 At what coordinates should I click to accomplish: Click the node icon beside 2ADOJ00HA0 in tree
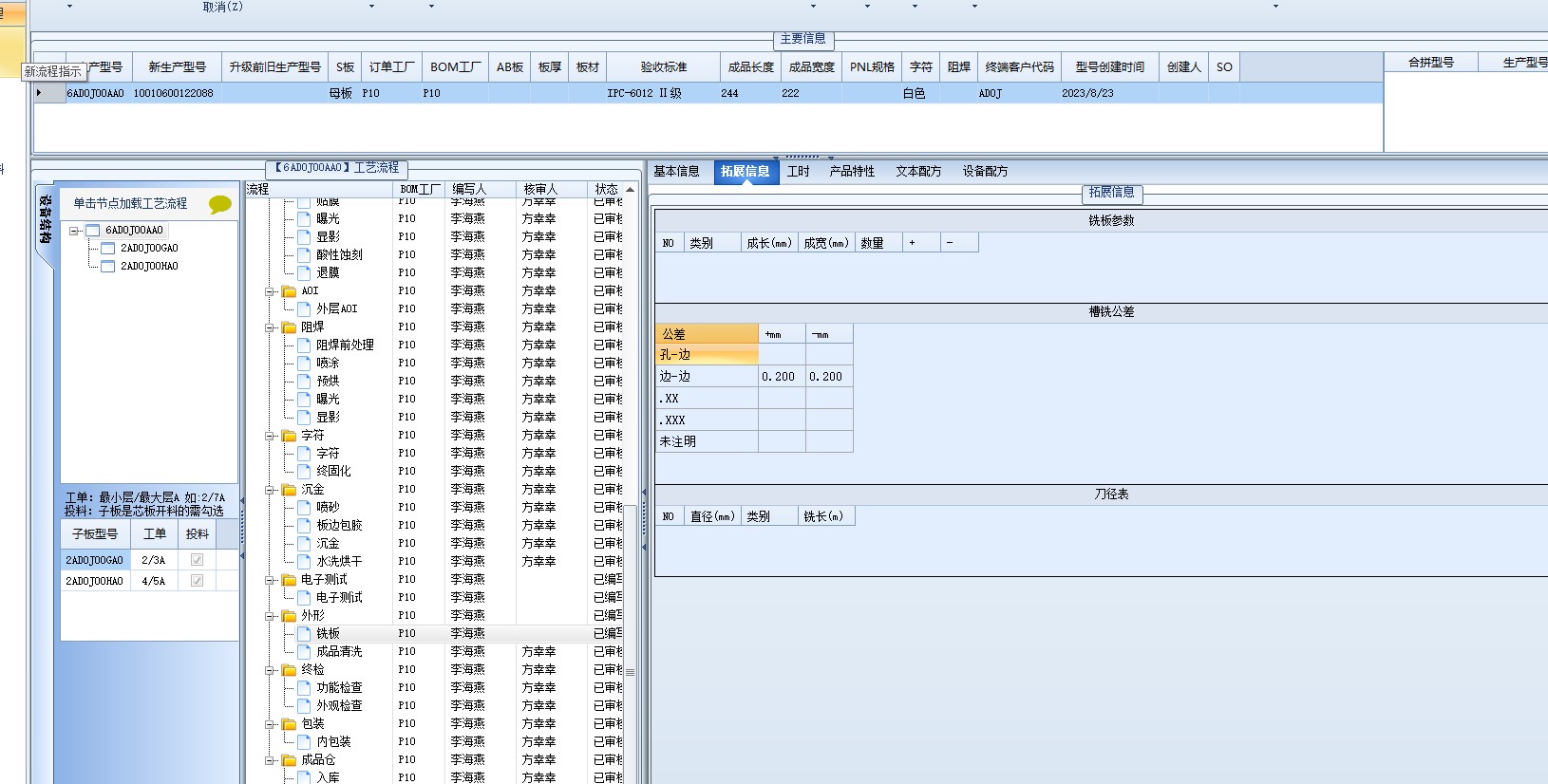[107, 267]
